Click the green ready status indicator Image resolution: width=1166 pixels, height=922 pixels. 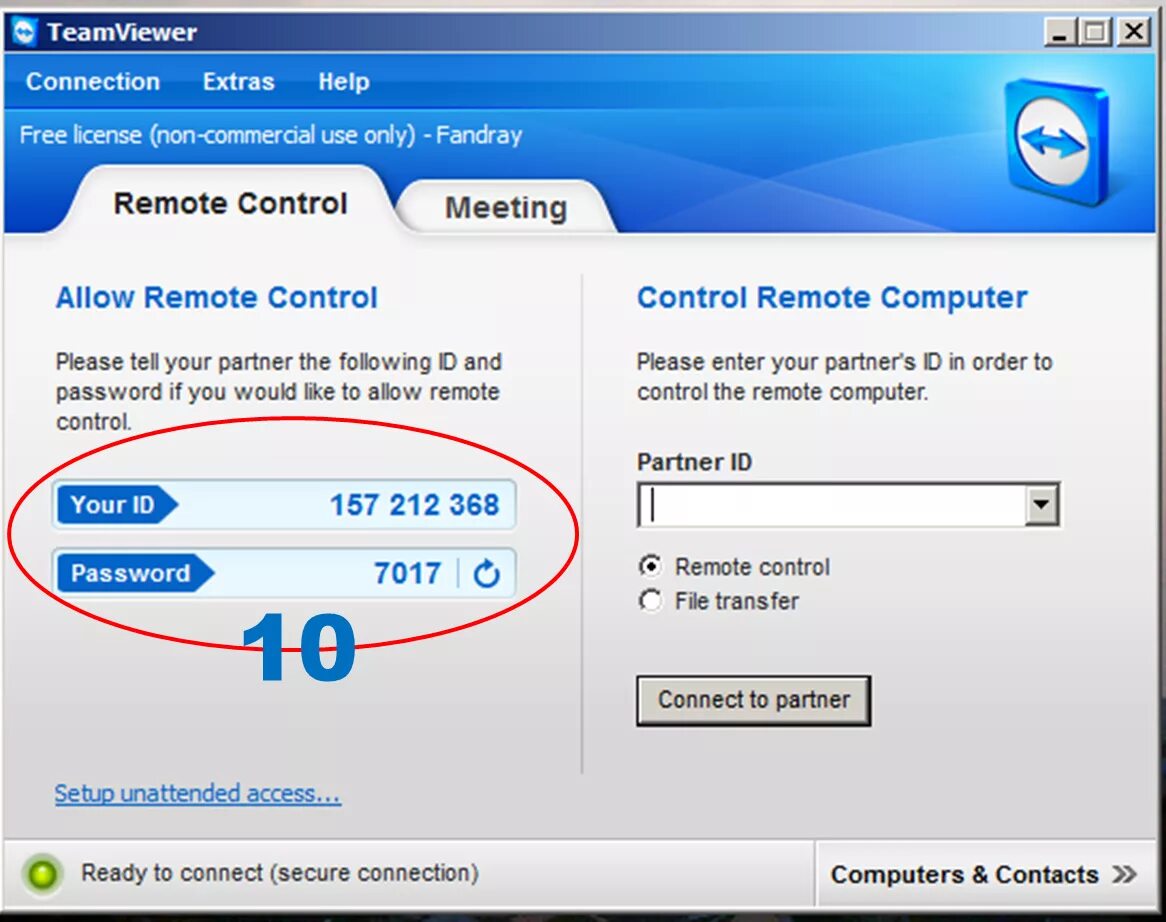[42, 874]
